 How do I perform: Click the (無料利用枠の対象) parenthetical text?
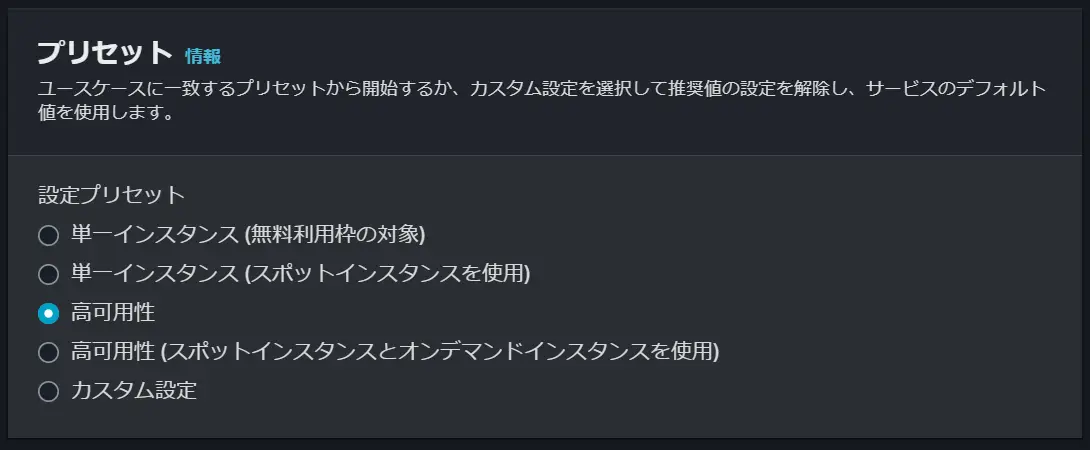[334, 235]
